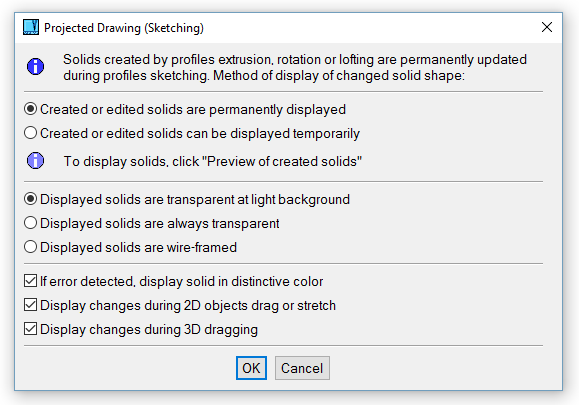Click the Cancel button
The width and height of the screenshot is (579, 405).
pos(302,368)
